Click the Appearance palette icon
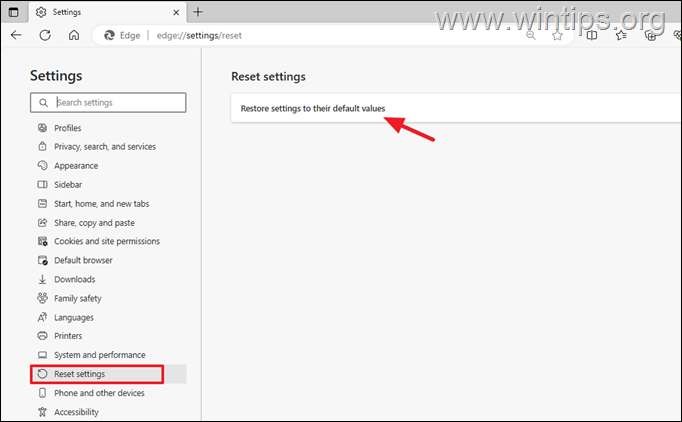682x422 pixels. point(42,165)
